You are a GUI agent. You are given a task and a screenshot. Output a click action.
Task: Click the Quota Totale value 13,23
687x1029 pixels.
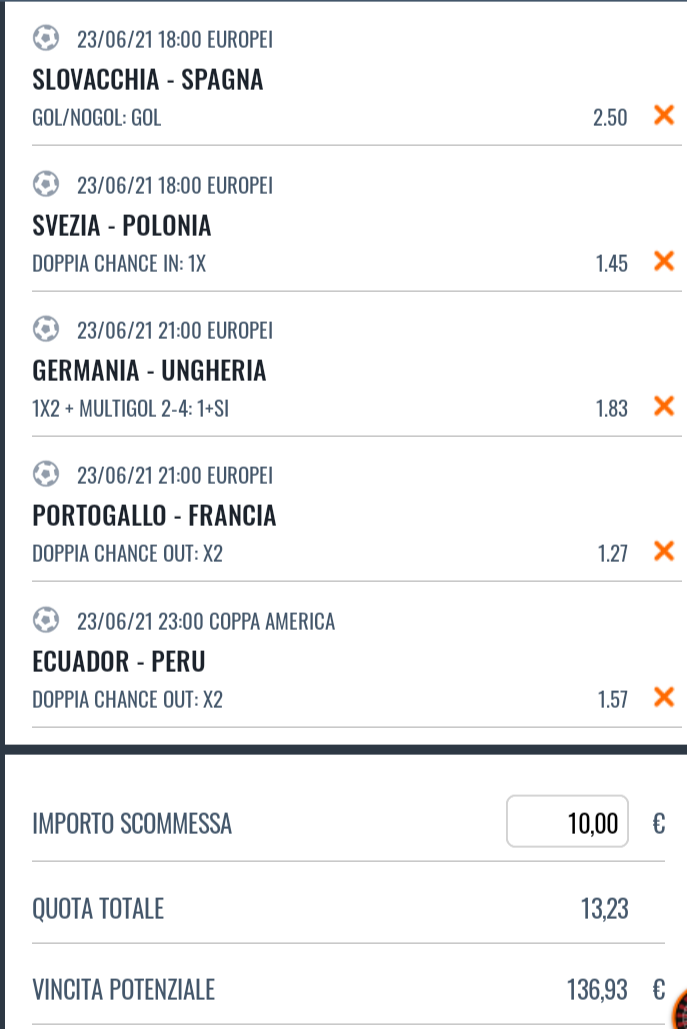pyautogui.click(x=604, y=909)
